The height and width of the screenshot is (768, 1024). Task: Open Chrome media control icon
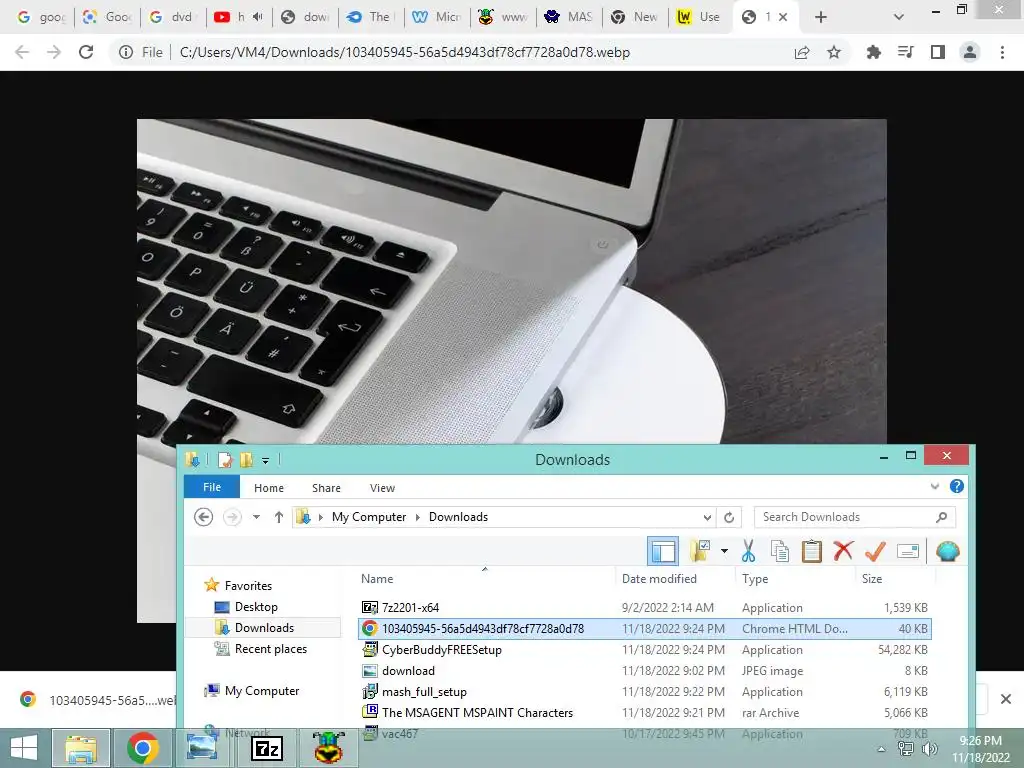(906, 52)
